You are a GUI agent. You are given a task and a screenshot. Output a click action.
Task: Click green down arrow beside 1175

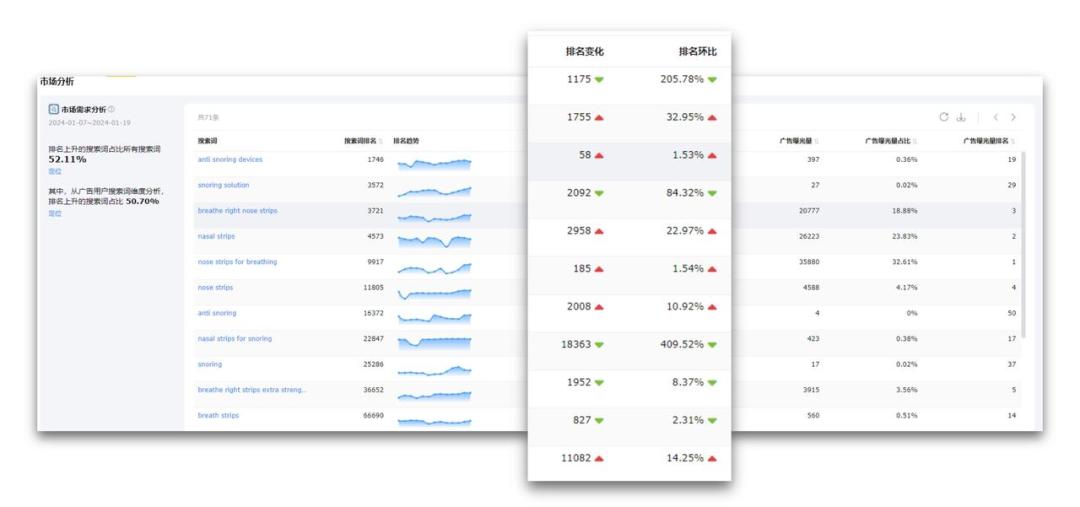point(599,80)
